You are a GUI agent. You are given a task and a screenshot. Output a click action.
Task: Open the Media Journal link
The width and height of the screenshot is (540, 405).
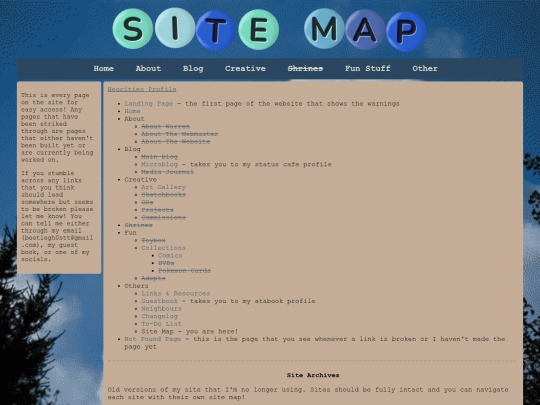167,172
